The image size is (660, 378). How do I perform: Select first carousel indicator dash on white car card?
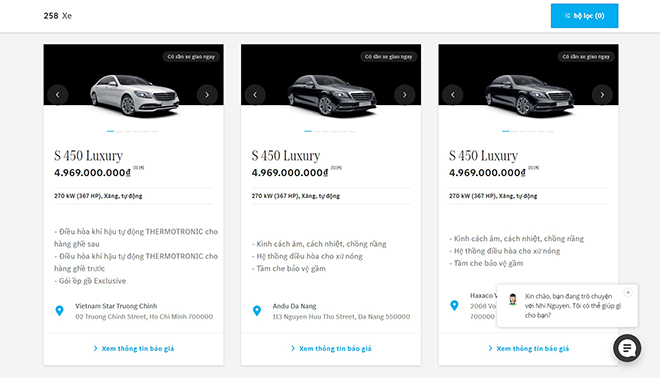point(110,131)
